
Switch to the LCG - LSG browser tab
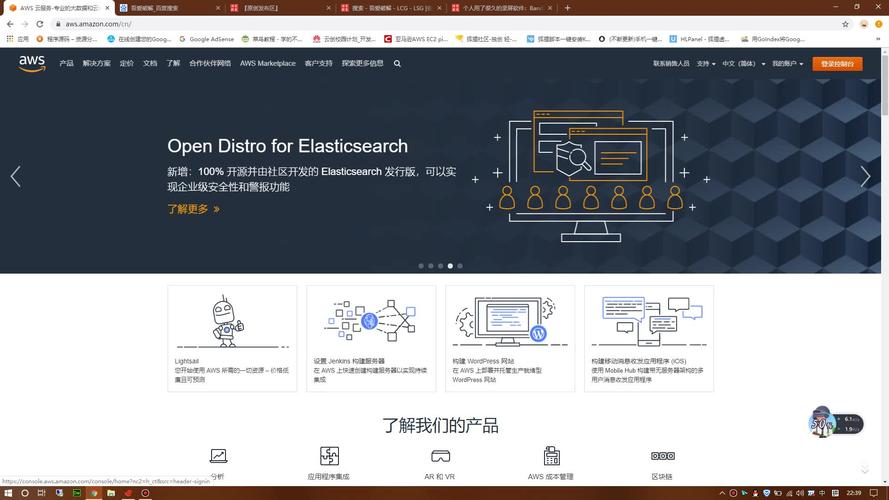pyautogui.click(x=391, y=8)
